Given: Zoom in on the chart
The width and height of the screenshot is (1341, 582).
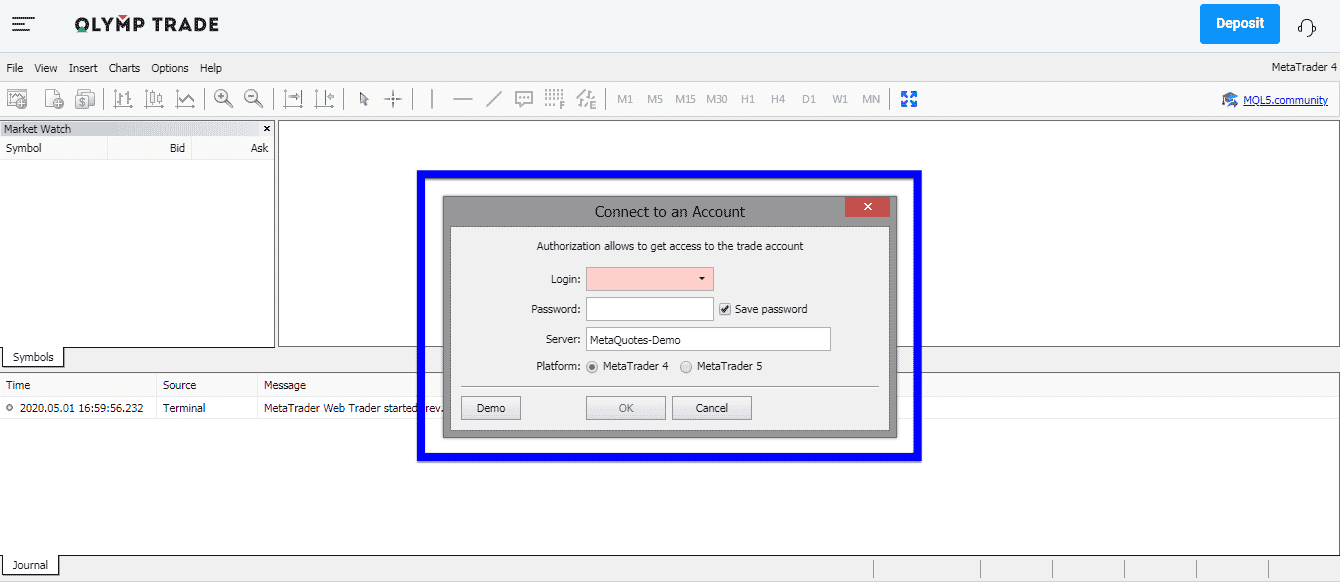Looking at the screenshot, I should 223,98.
